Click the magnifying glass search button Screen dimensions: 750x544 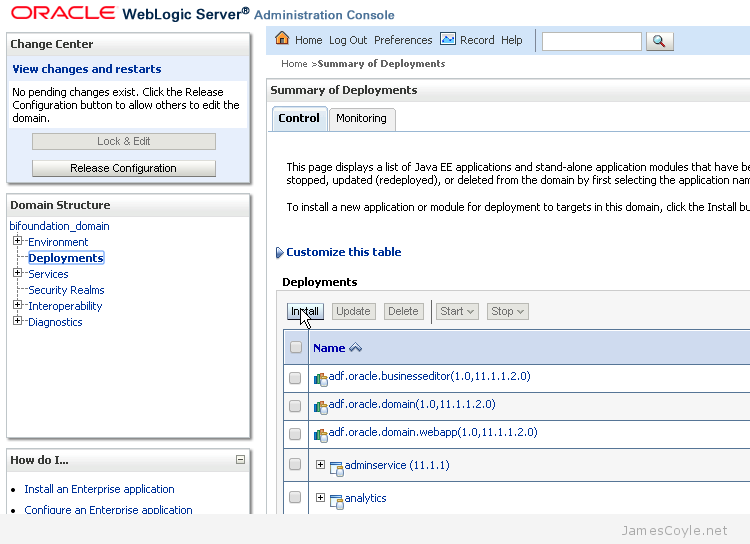660,41
